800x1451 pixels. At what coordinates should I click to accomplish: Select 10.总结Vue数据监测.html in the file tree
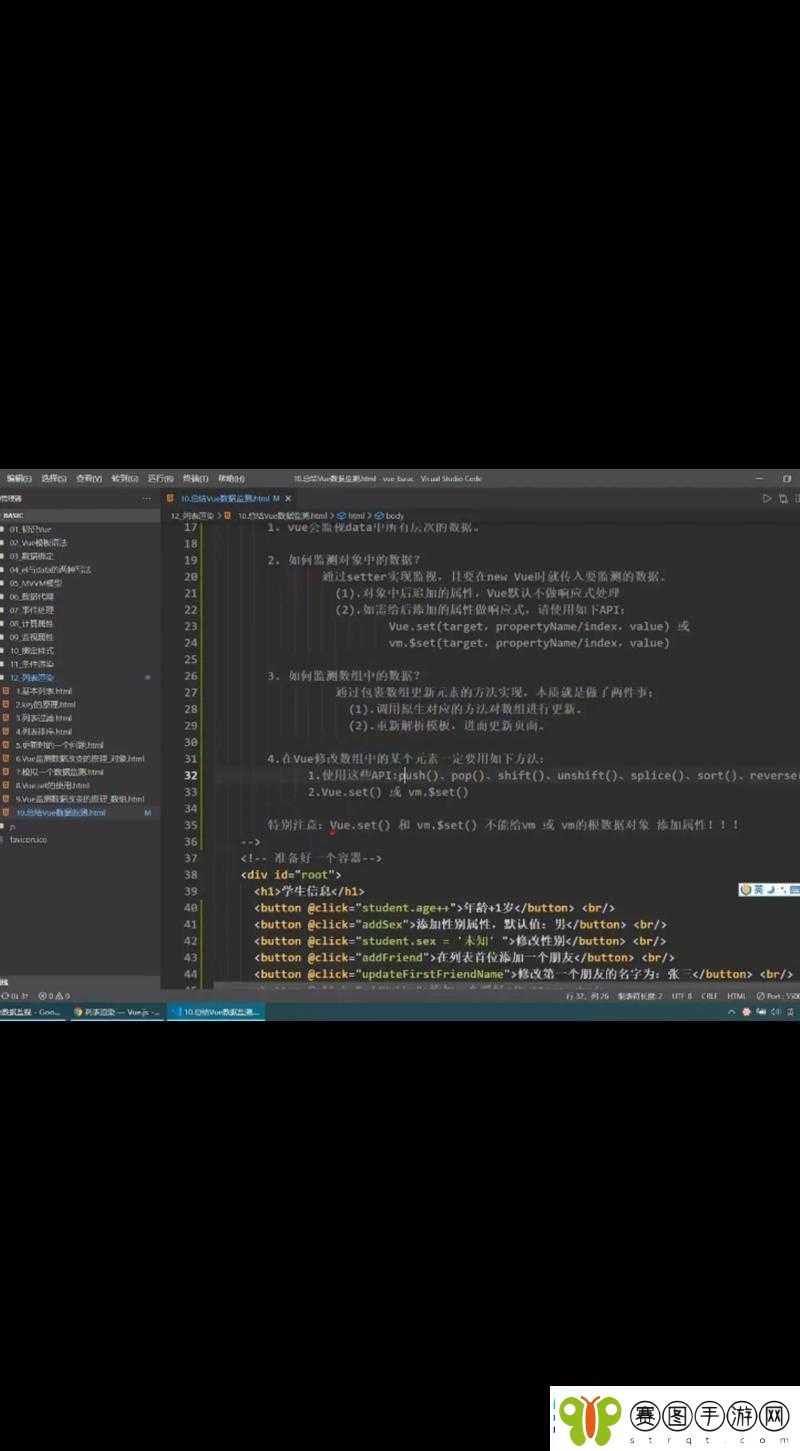60,813
